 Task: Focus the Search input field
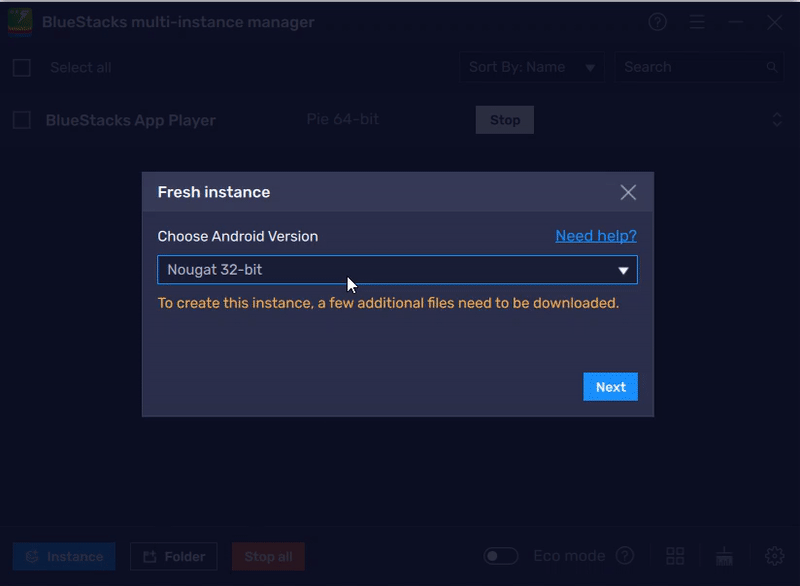click(x=699, y=67)
